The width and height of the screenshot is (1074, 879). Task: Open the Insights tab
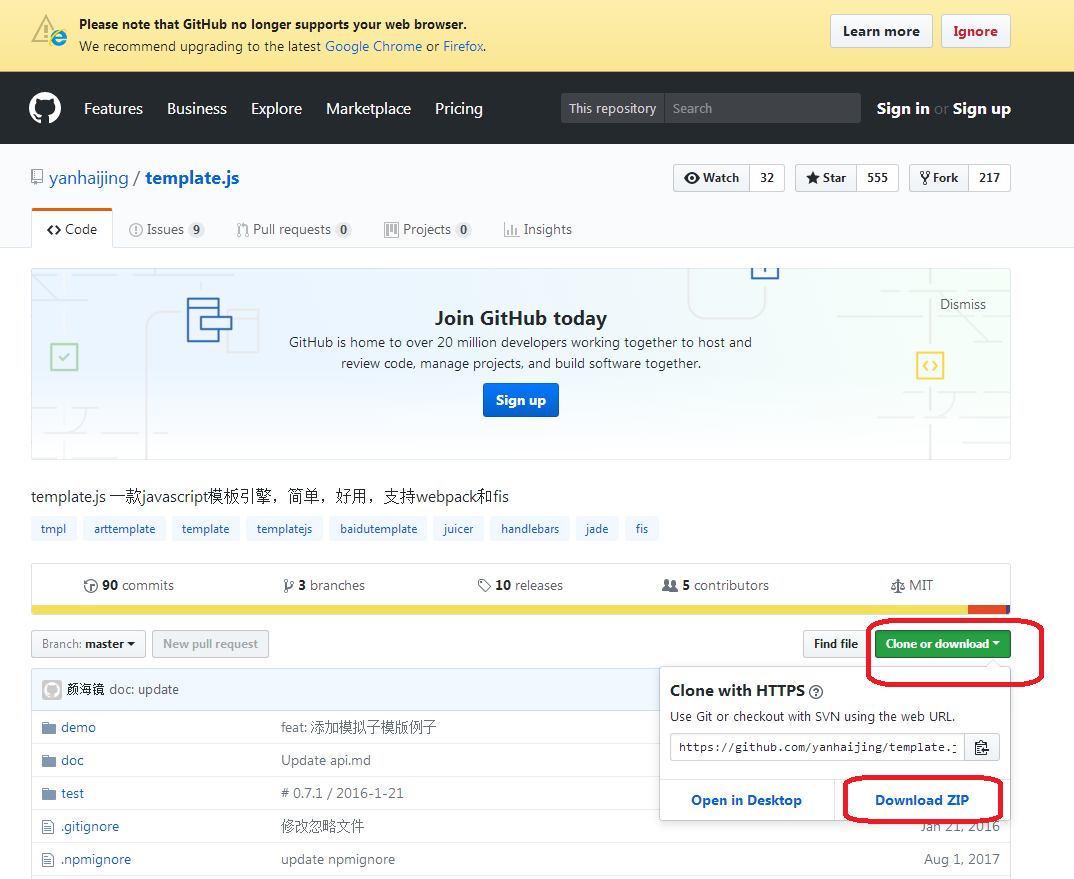pos(538,230)
